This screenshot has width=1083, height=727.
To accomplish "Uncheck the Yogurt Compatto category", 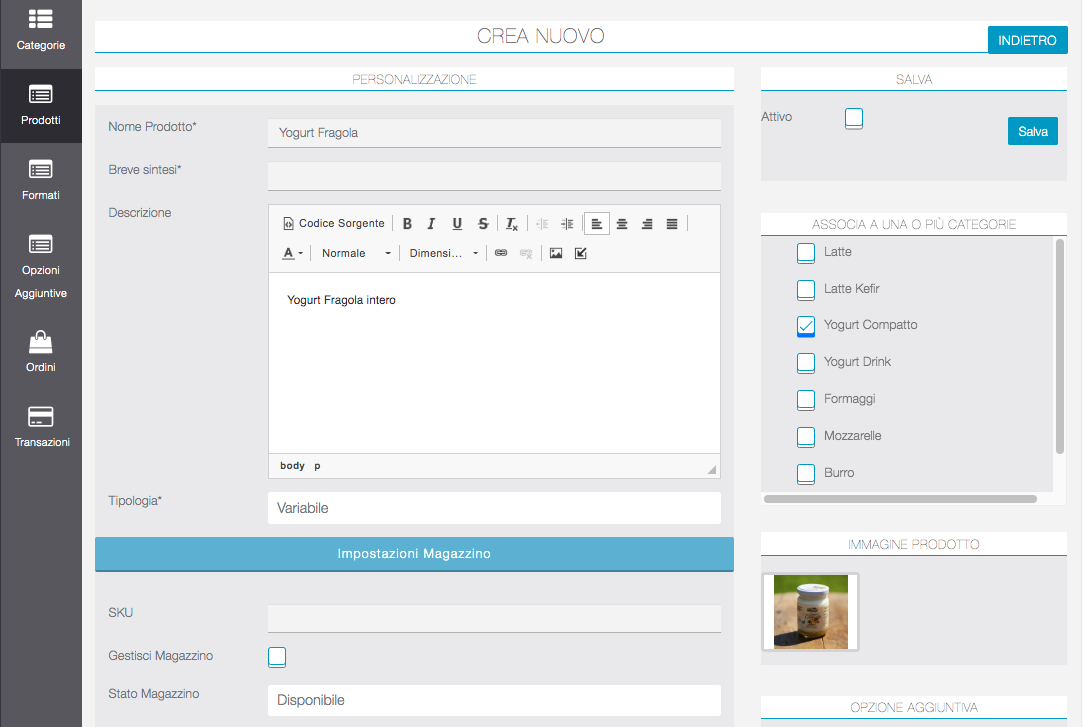I will tap(806, 326).
